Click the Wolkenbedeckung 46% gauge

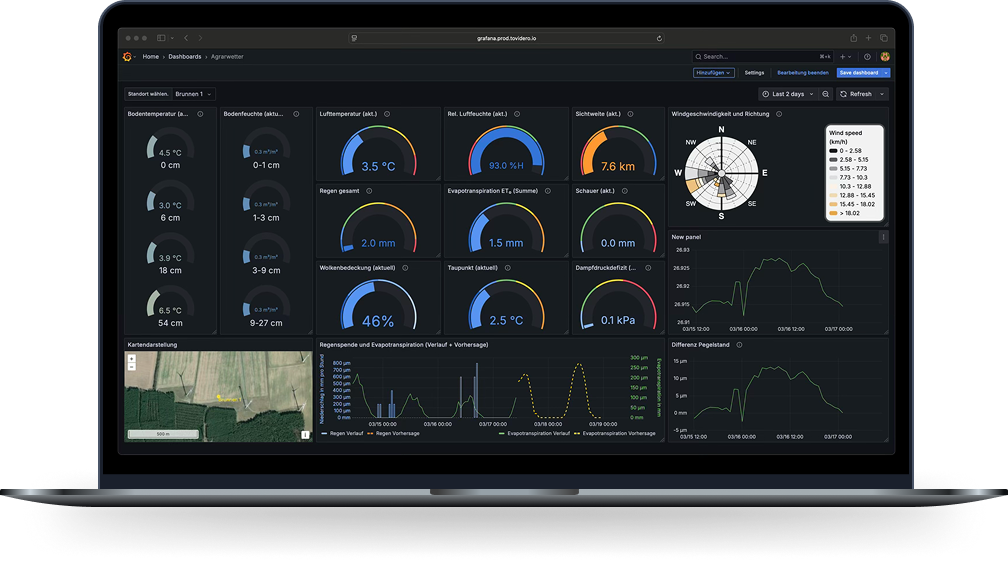point(378,305)
